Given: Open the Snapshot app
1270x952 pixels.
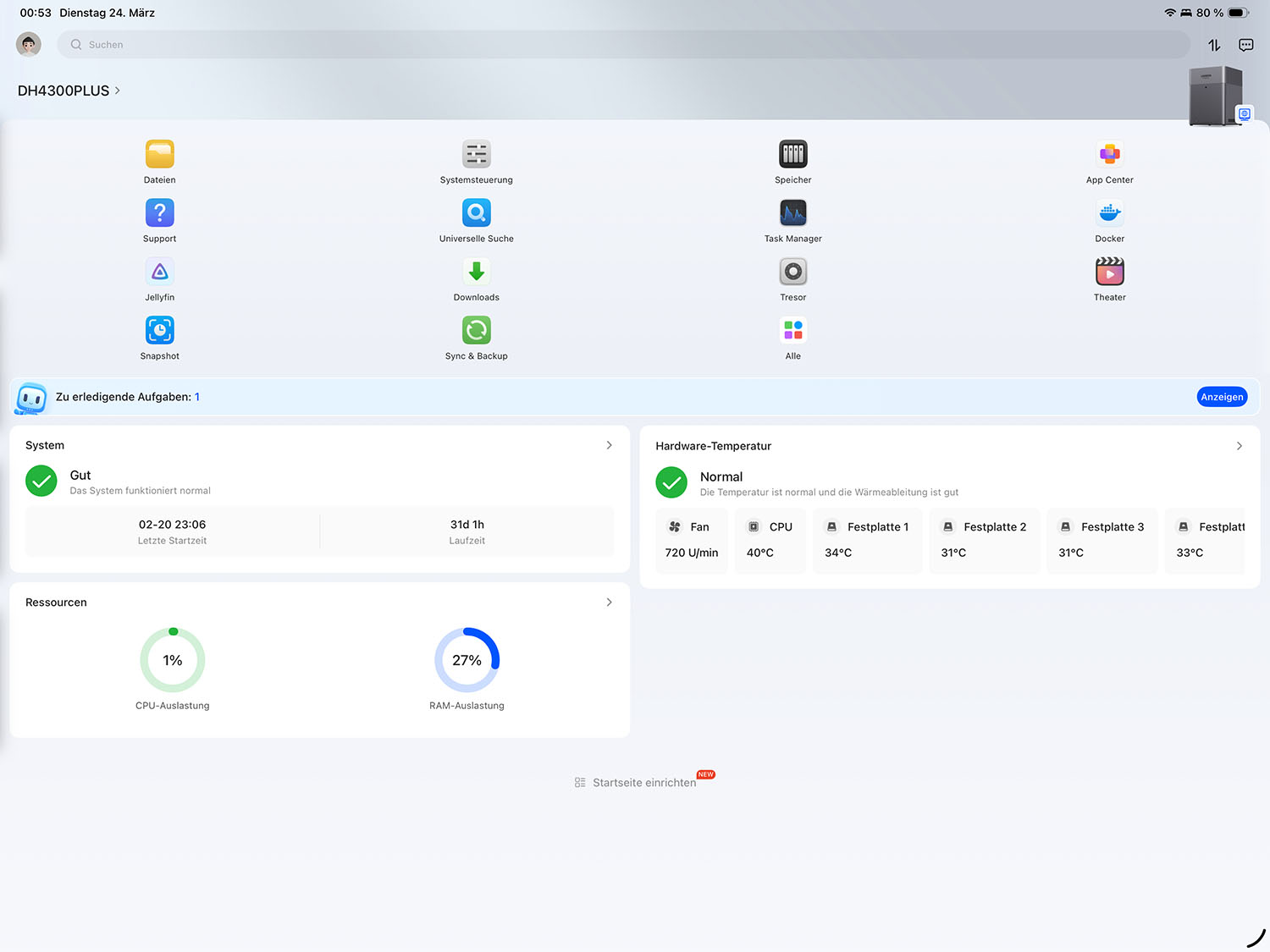Looking at the screenshot, I should tap(159, 331).
